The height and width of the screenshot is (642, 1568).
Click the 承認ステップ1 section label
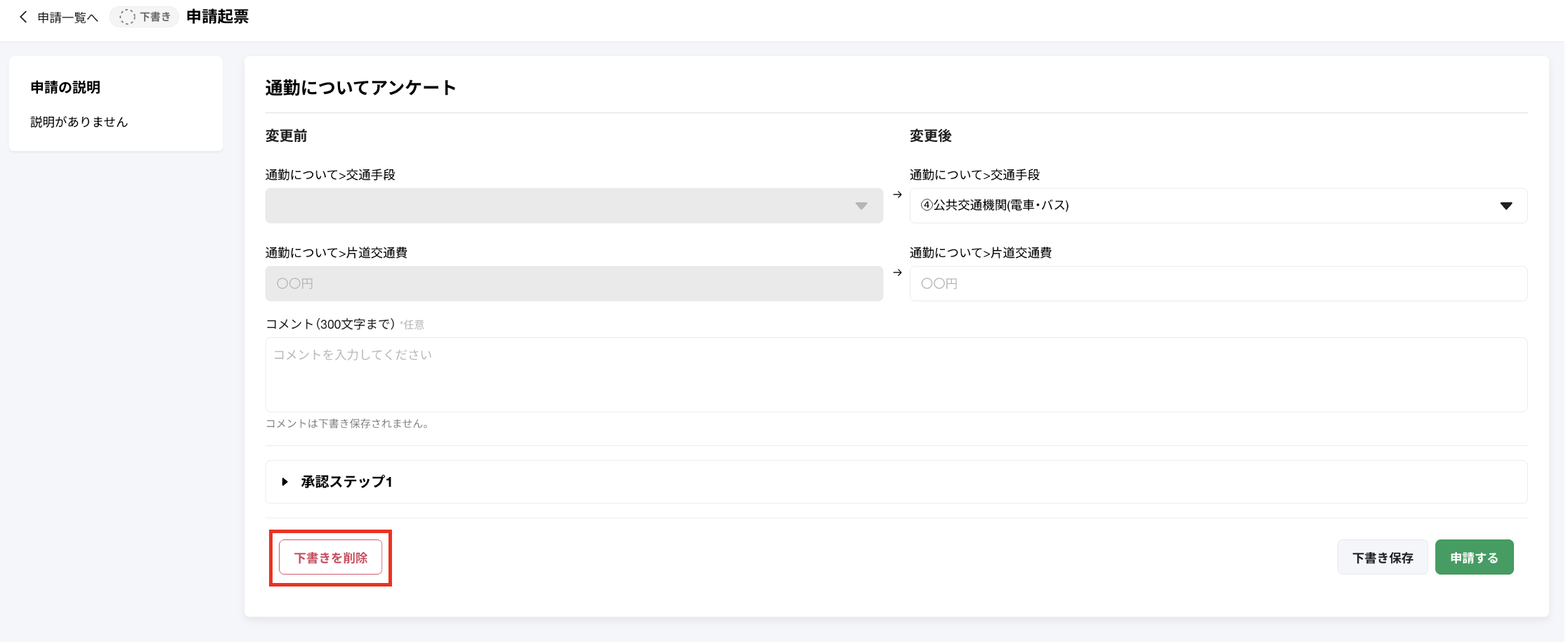[x=346, y=482]
